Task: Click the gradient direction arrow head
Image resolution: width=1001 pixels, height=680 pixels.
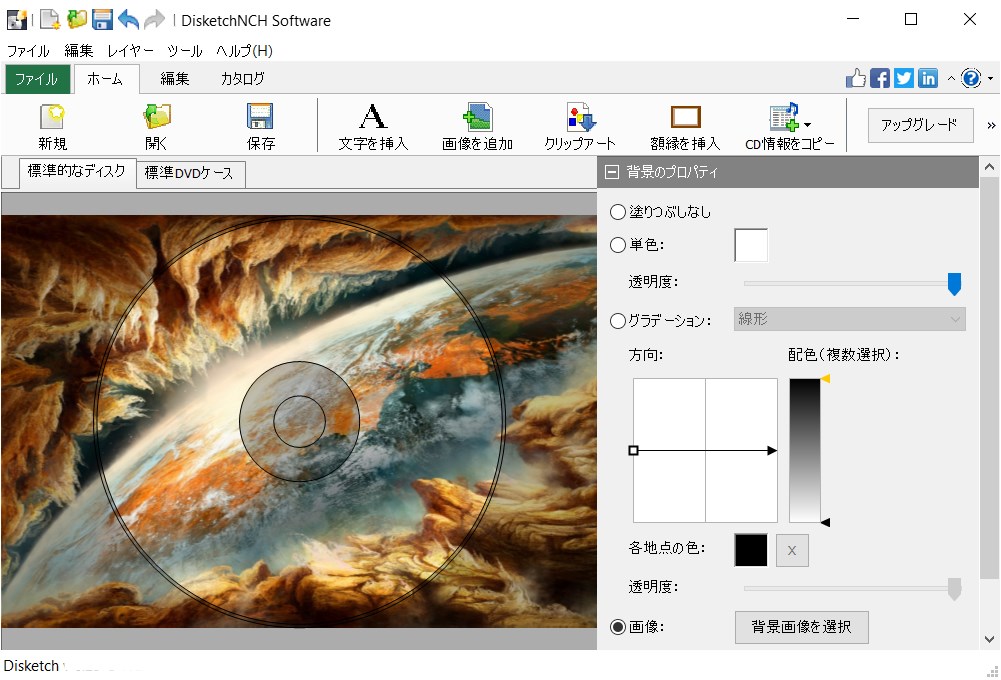Action: tap(772, 451)
